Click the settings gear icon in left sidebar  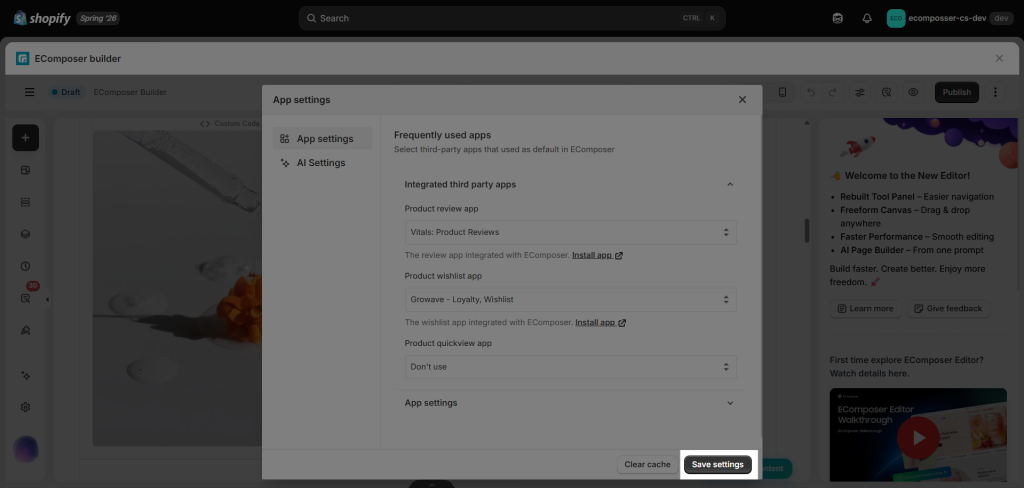(x=25, y=407)
